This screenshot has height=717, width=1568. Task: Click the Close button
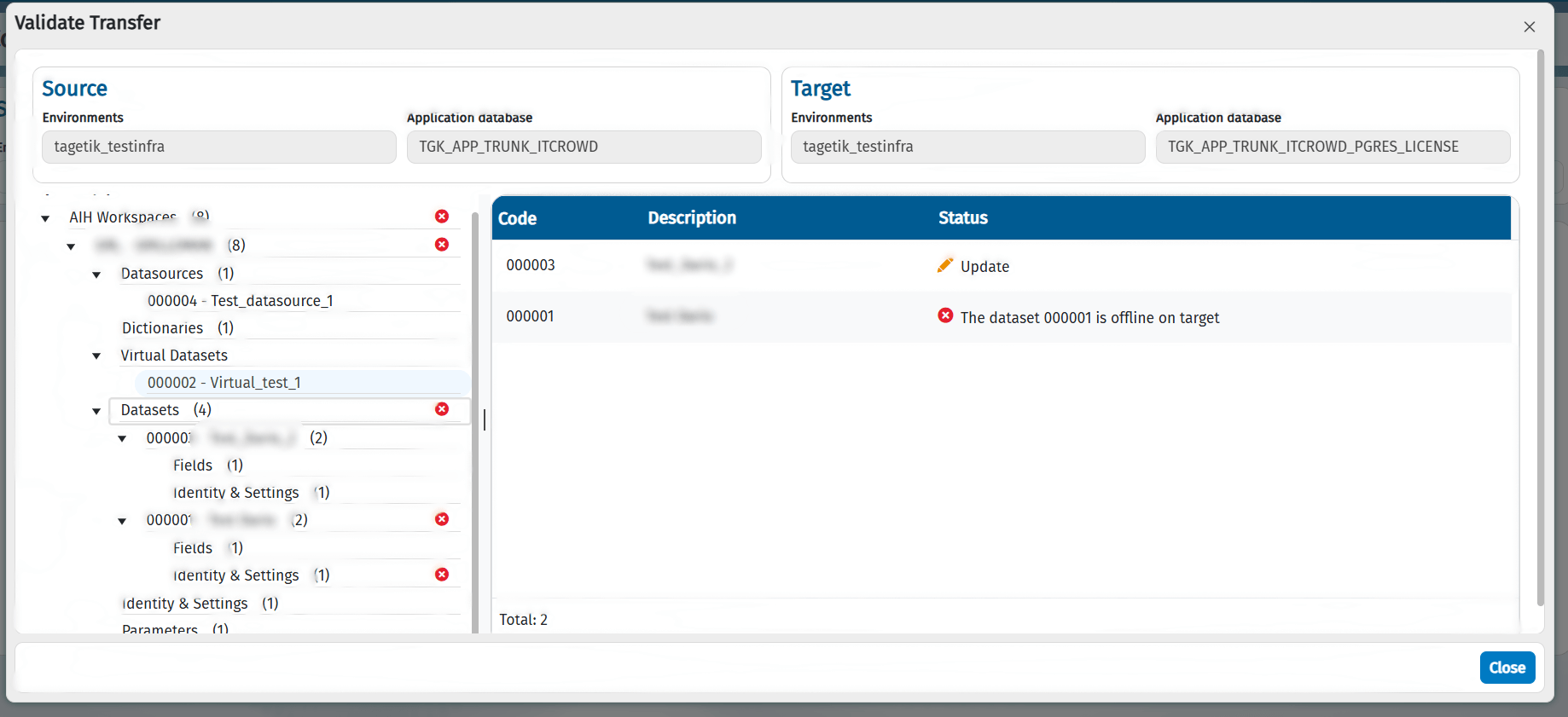1507,668
